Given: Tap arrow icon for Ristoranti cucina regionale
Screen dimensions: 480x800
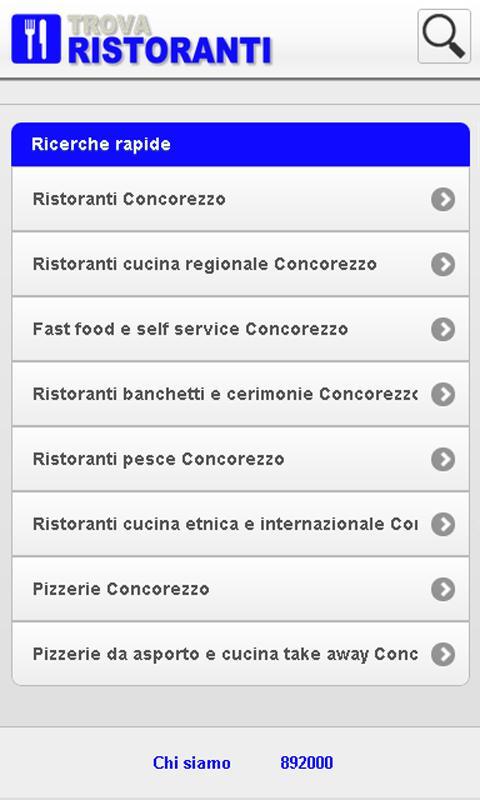Looking at the screenshot, I should [x=443, y=264].
